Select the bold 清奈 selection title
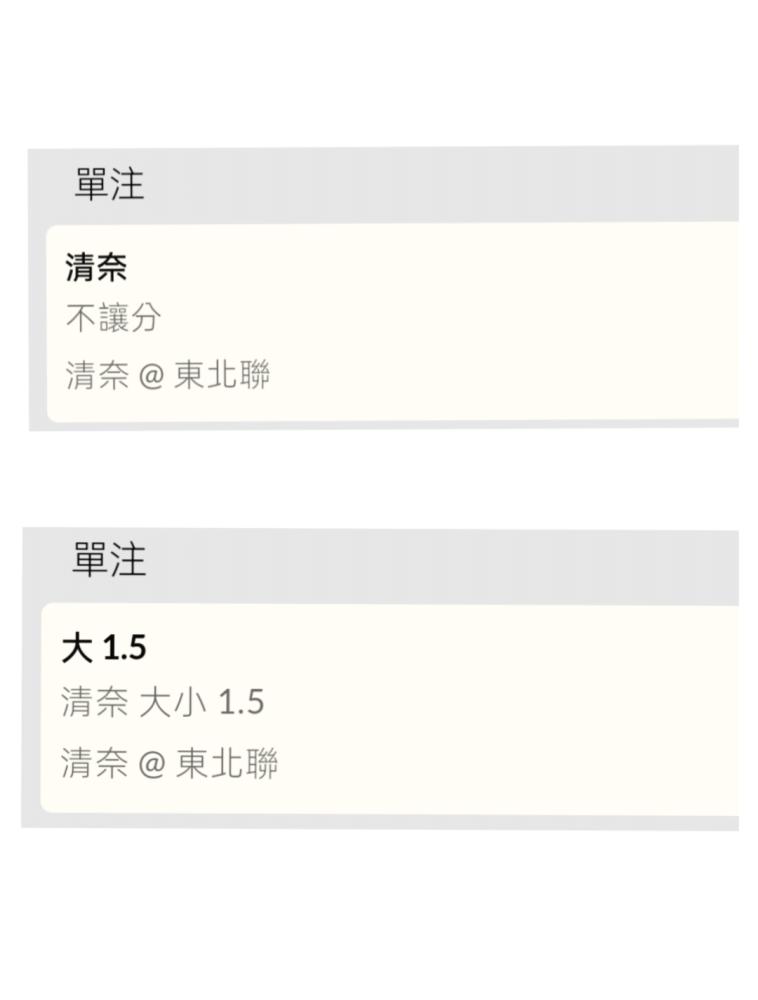The width and height of the screenshot is (758, 1000). pyautogui.click(x=97, y=268)
